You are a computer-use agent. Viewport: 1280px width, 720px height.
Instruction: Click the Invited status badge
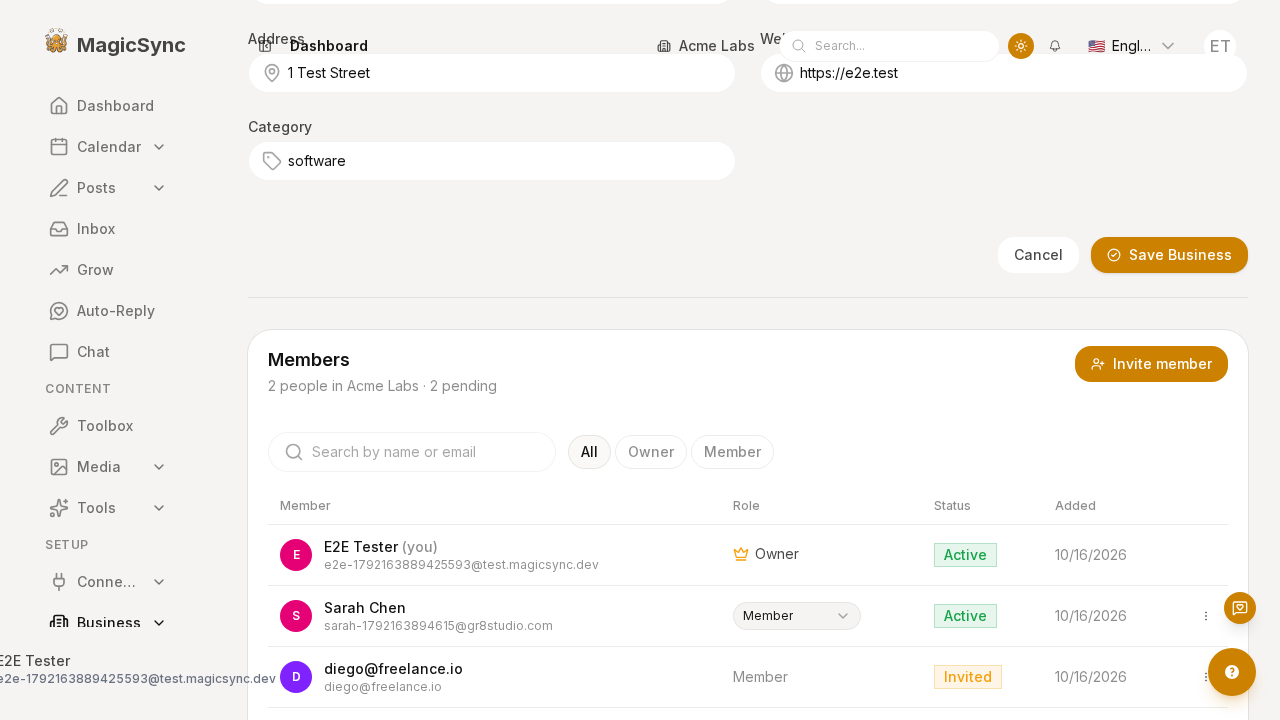click(968, 677)
